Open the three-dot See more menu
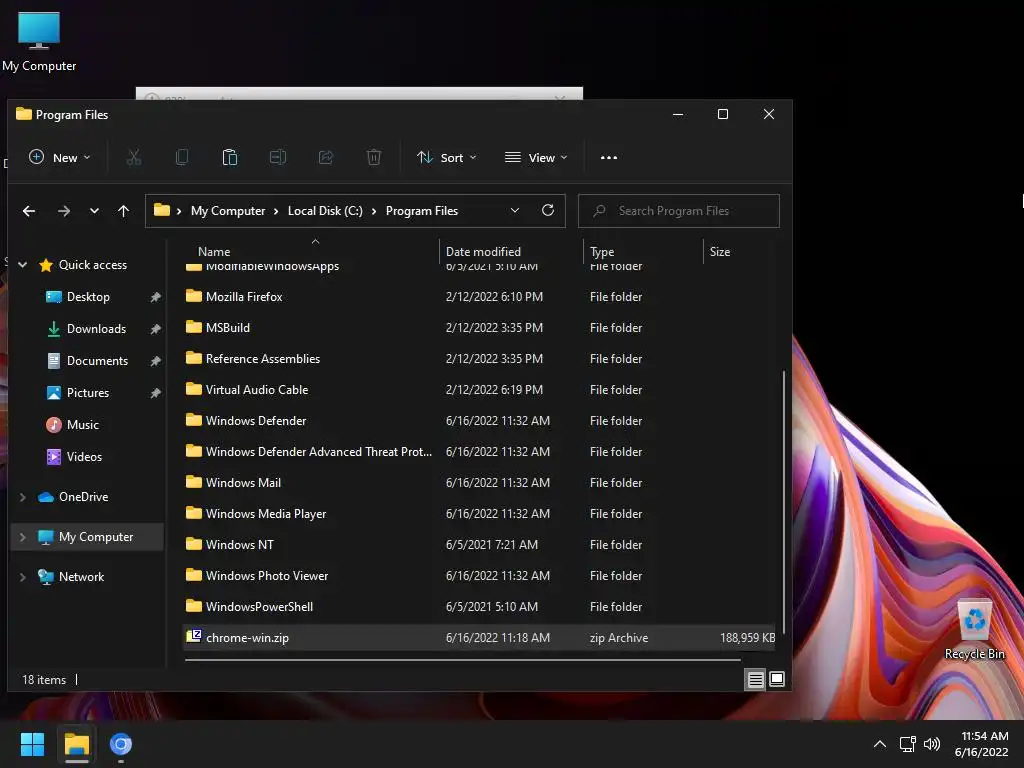The image size is (1024, 768). [609, 157]
